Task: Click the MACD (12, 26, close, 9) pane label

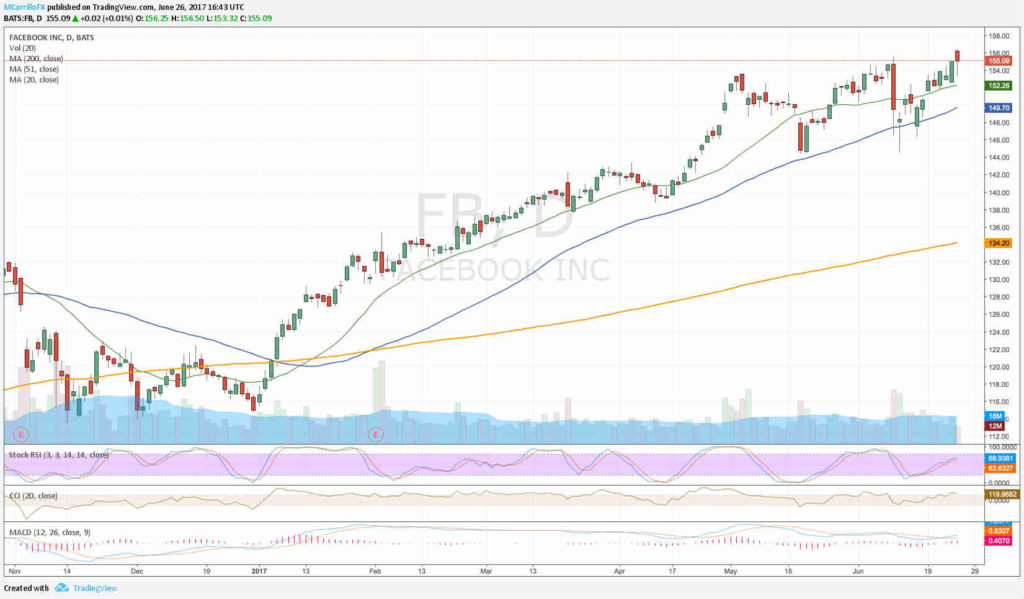Action: click(x=50, y=532)
